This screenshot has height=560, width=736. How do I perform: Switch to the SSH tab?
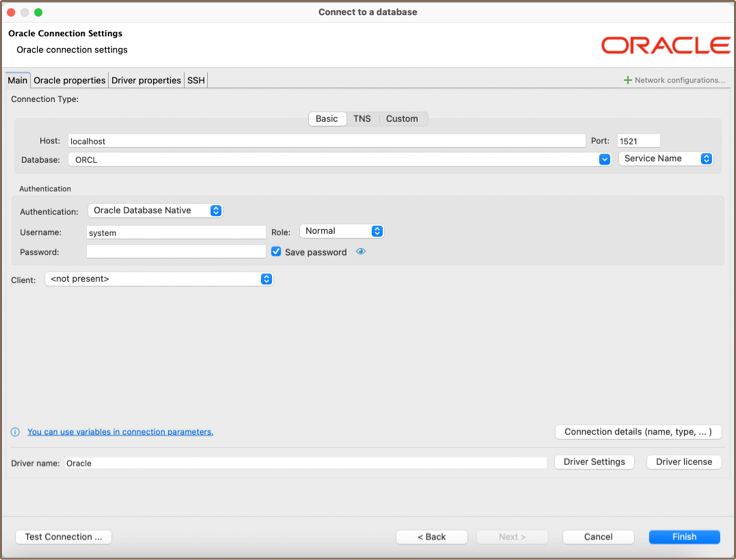(x=196, y=80)
